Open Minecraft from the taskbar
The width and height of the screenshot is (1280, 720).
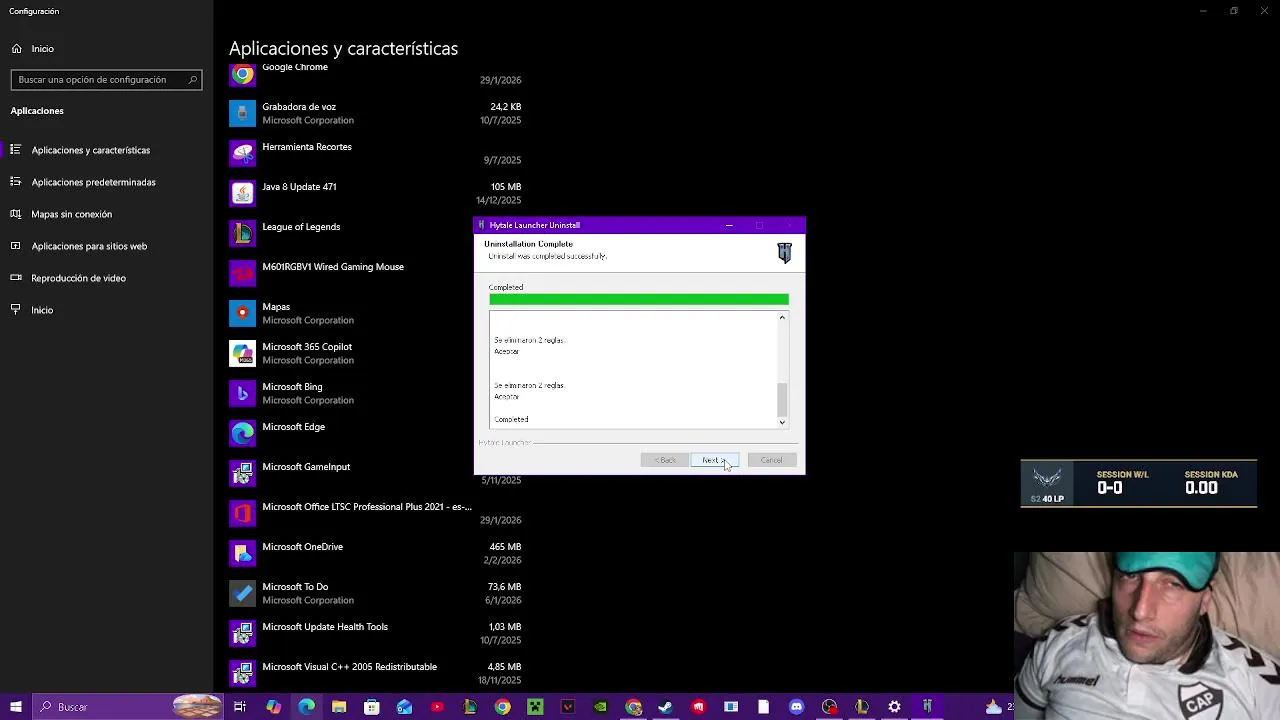(x=535, y=707)
